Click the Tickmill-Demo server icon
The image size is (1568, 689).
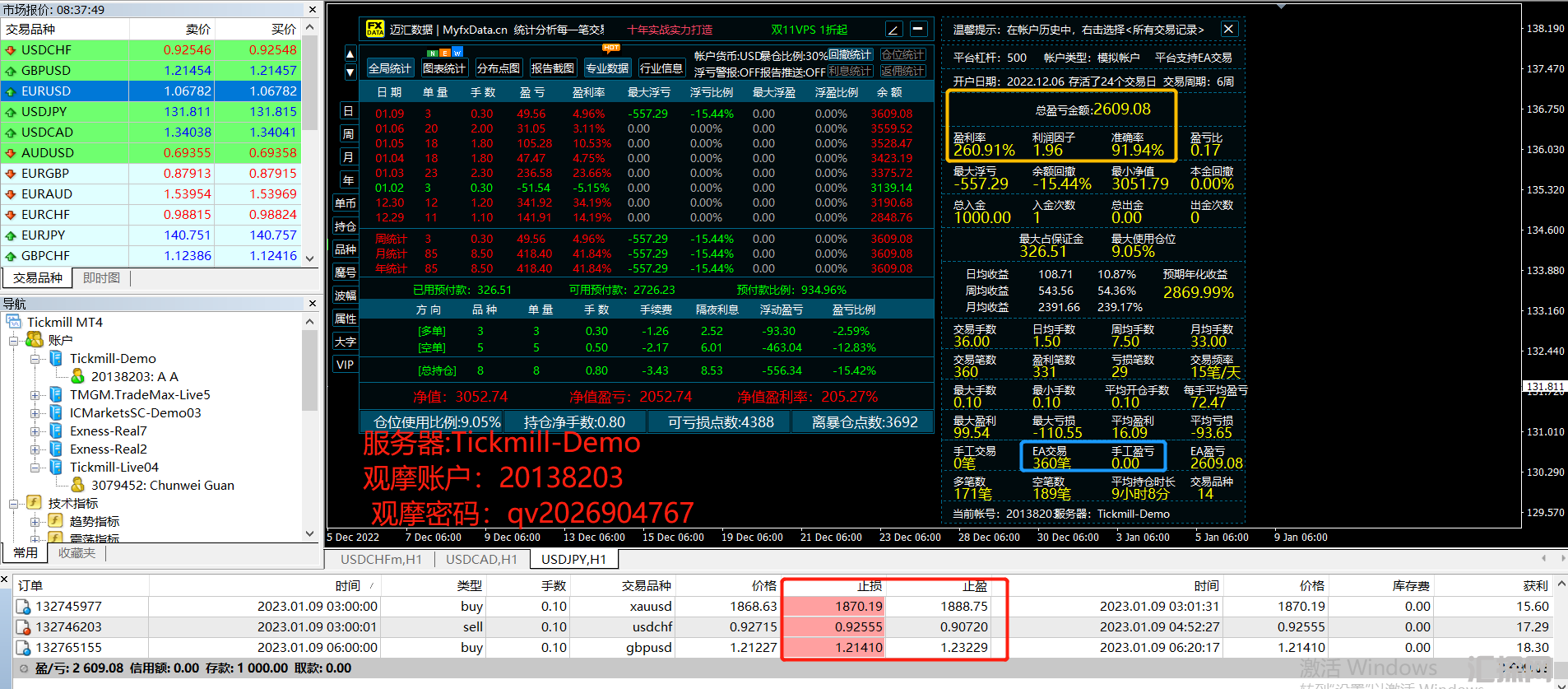pyautogui.click(x=56, y=358)
